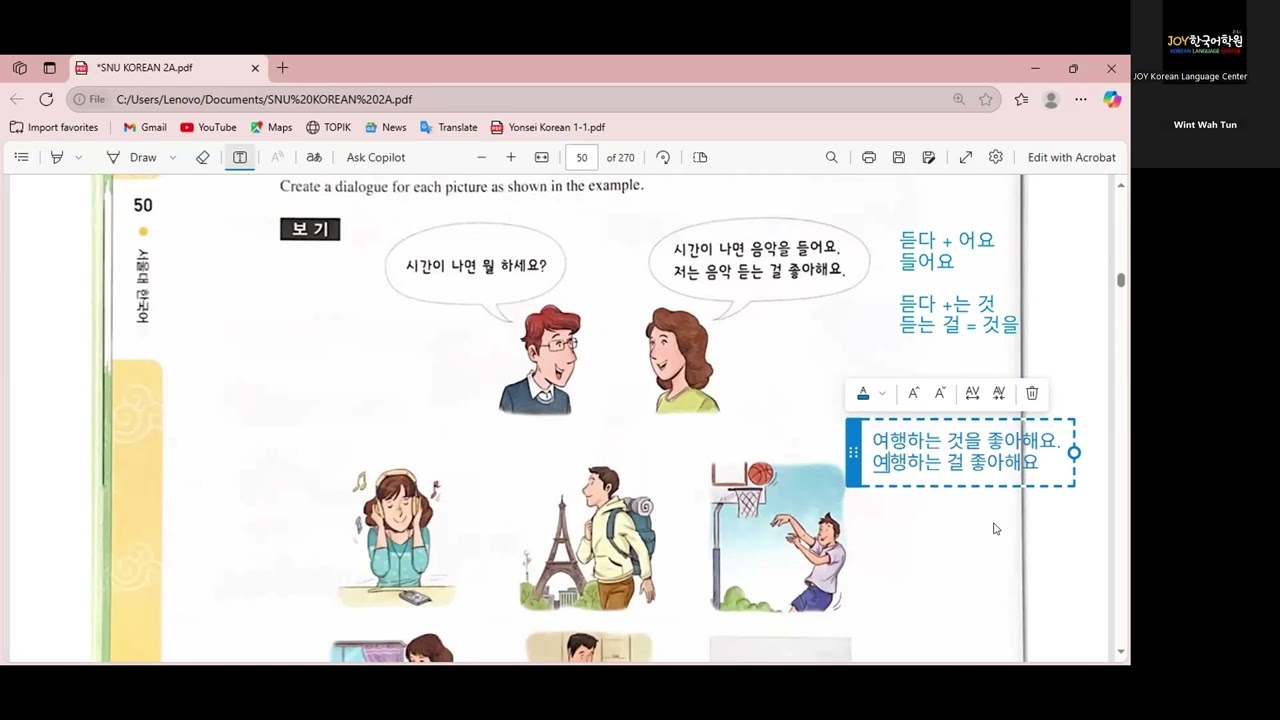Open the PDF table of contents icon

pyautogui.click(x=21, y=157)
